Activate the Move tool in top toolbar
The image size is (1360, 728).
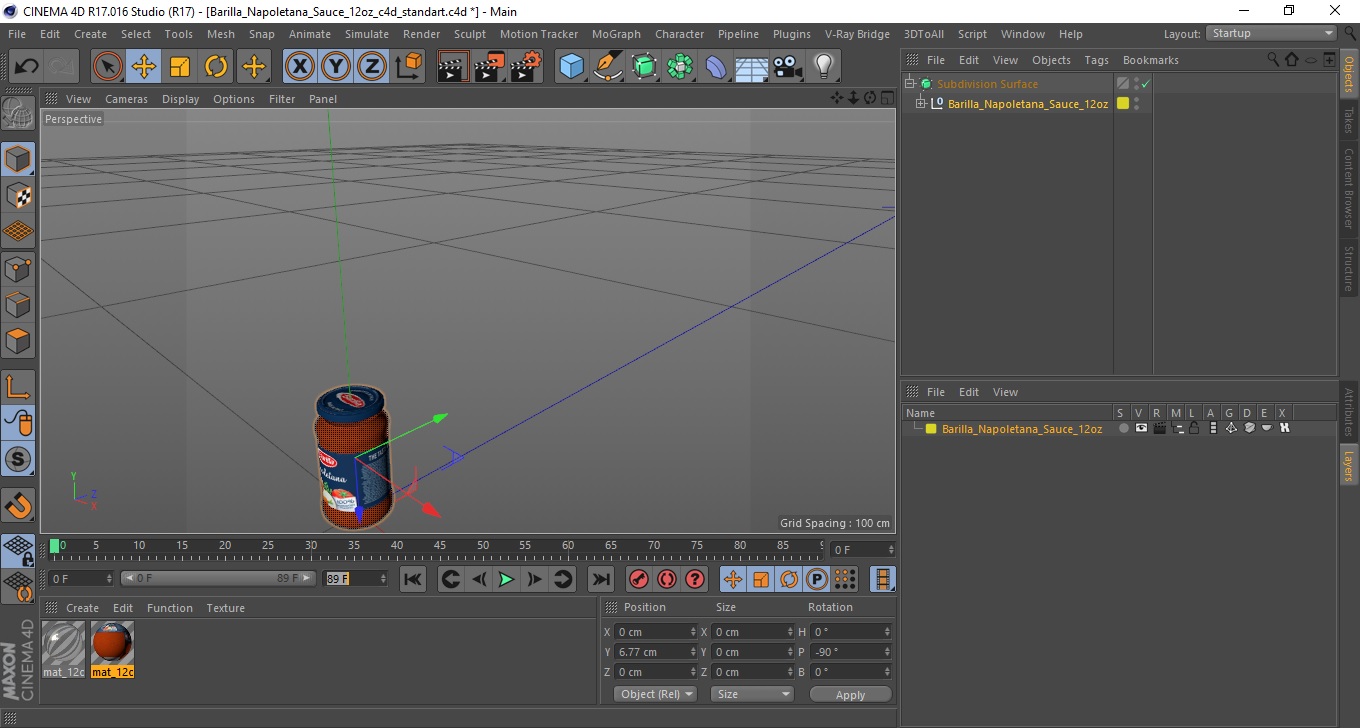144,67
